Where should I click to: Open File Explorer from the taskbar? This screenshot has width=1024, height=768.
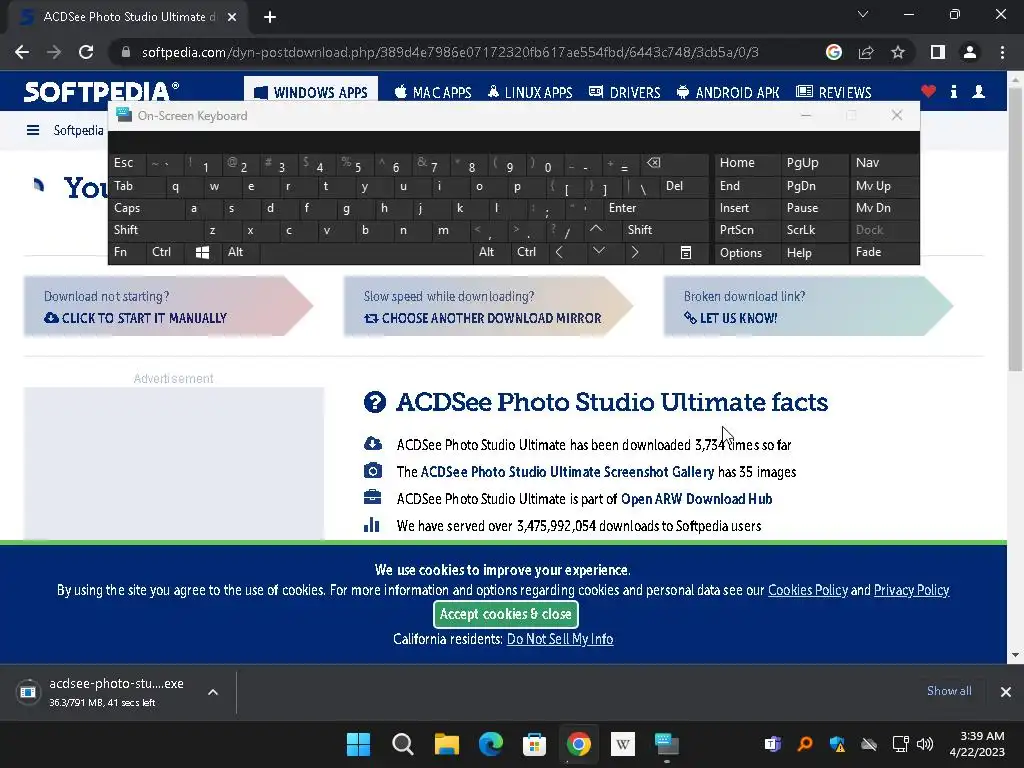coord(447,744)
